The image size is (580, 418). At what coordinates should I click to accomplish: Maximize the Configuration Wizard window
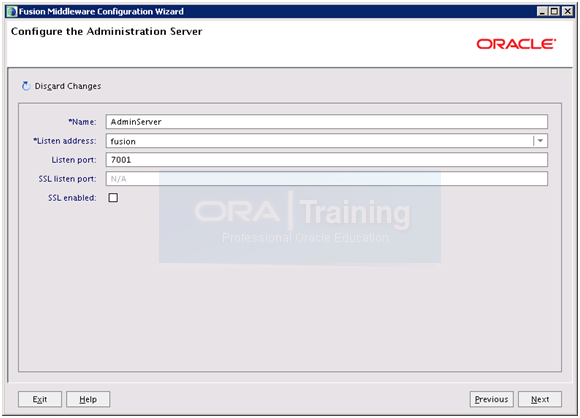[x=554, y=11]
